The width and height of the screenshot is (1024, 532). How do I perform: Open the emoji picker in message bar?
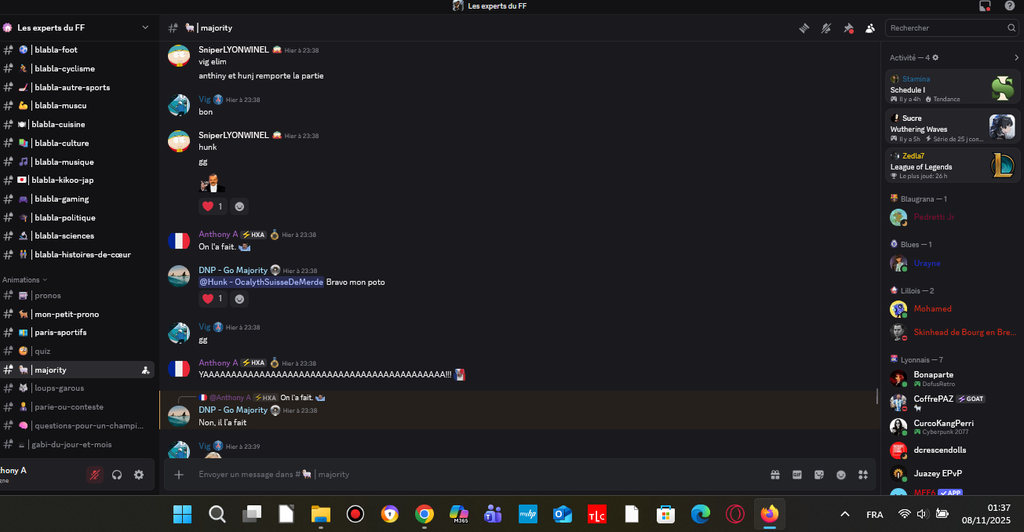(841, 475)
